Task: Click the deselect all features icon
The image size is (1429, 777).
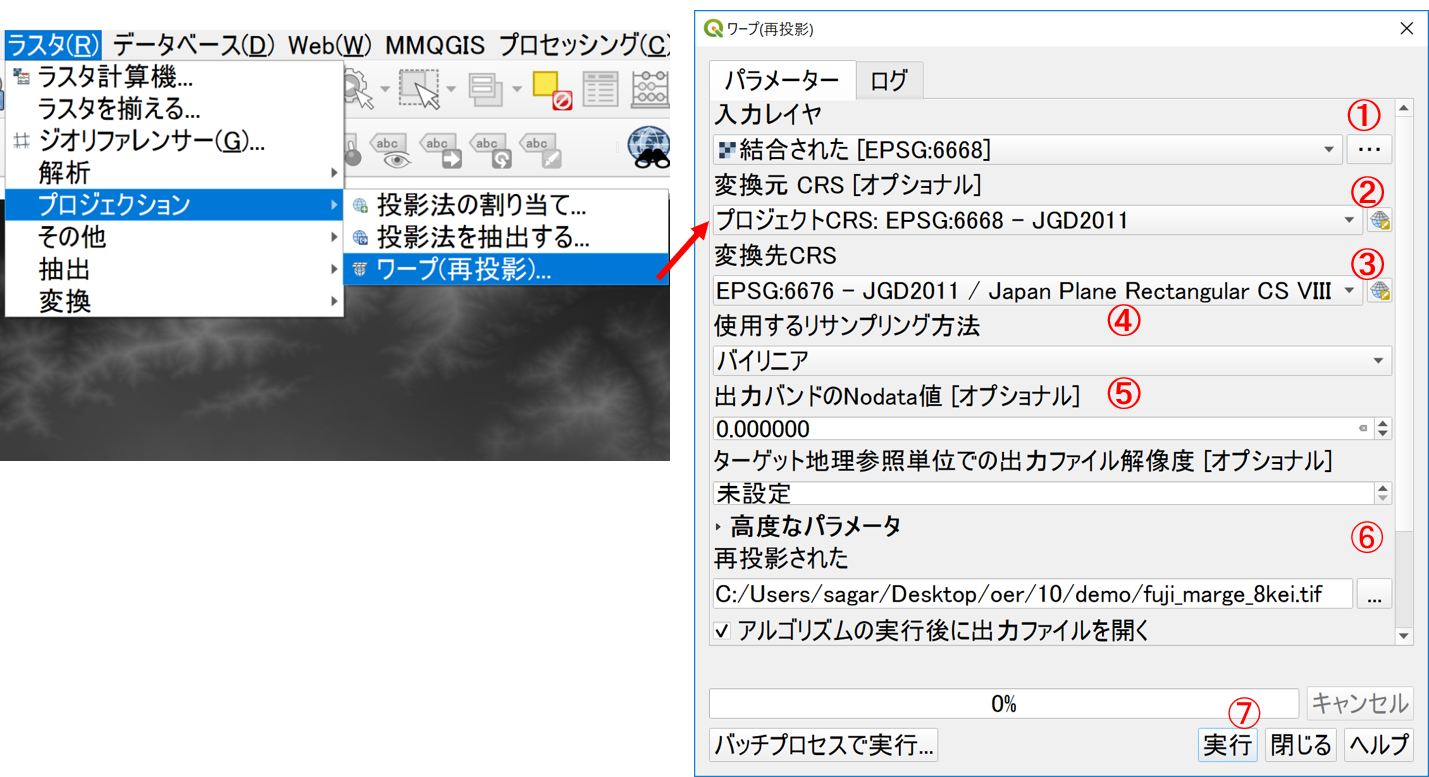Action: click(551, 89)
